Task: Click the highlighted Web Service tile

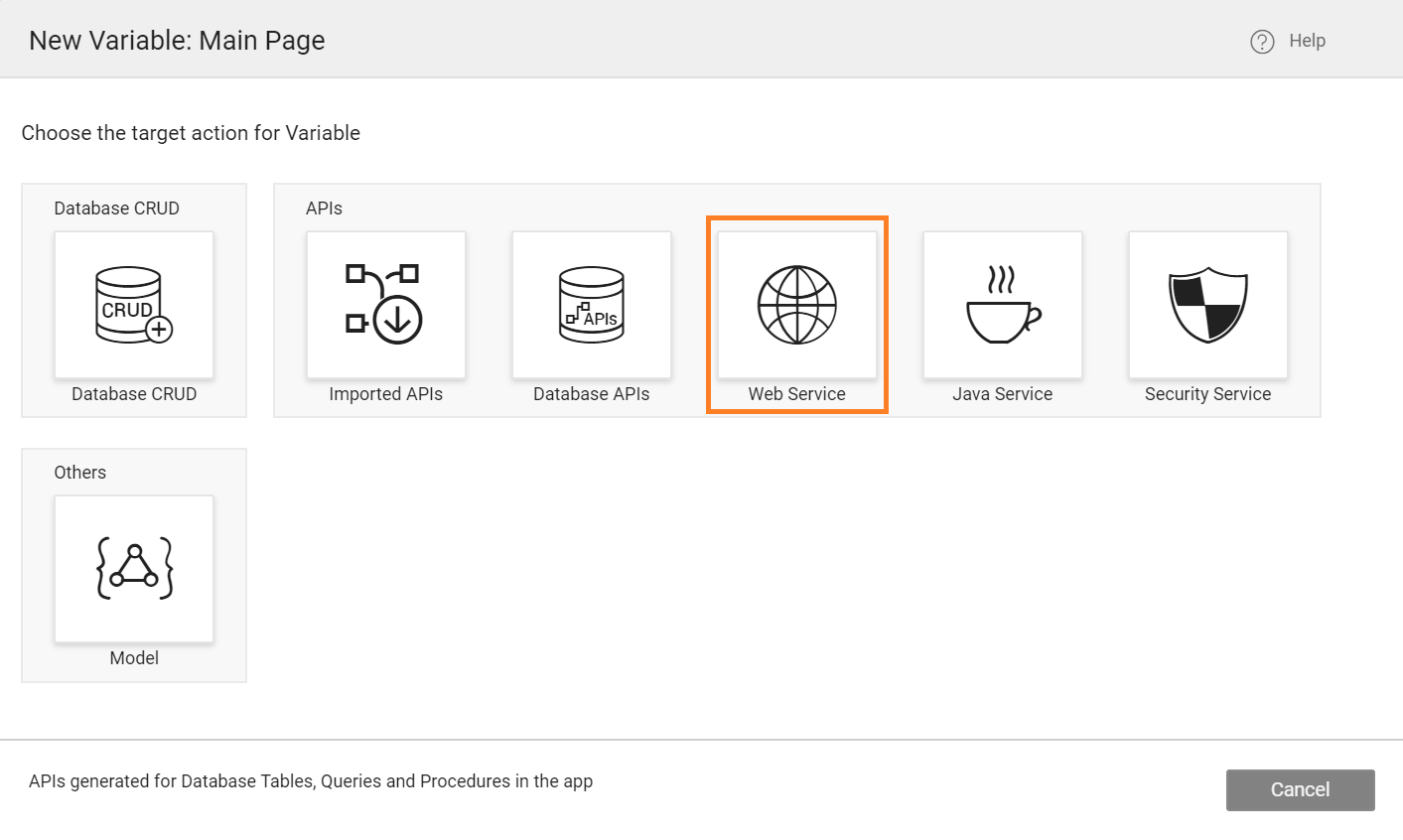Action: tap(796, 315)
